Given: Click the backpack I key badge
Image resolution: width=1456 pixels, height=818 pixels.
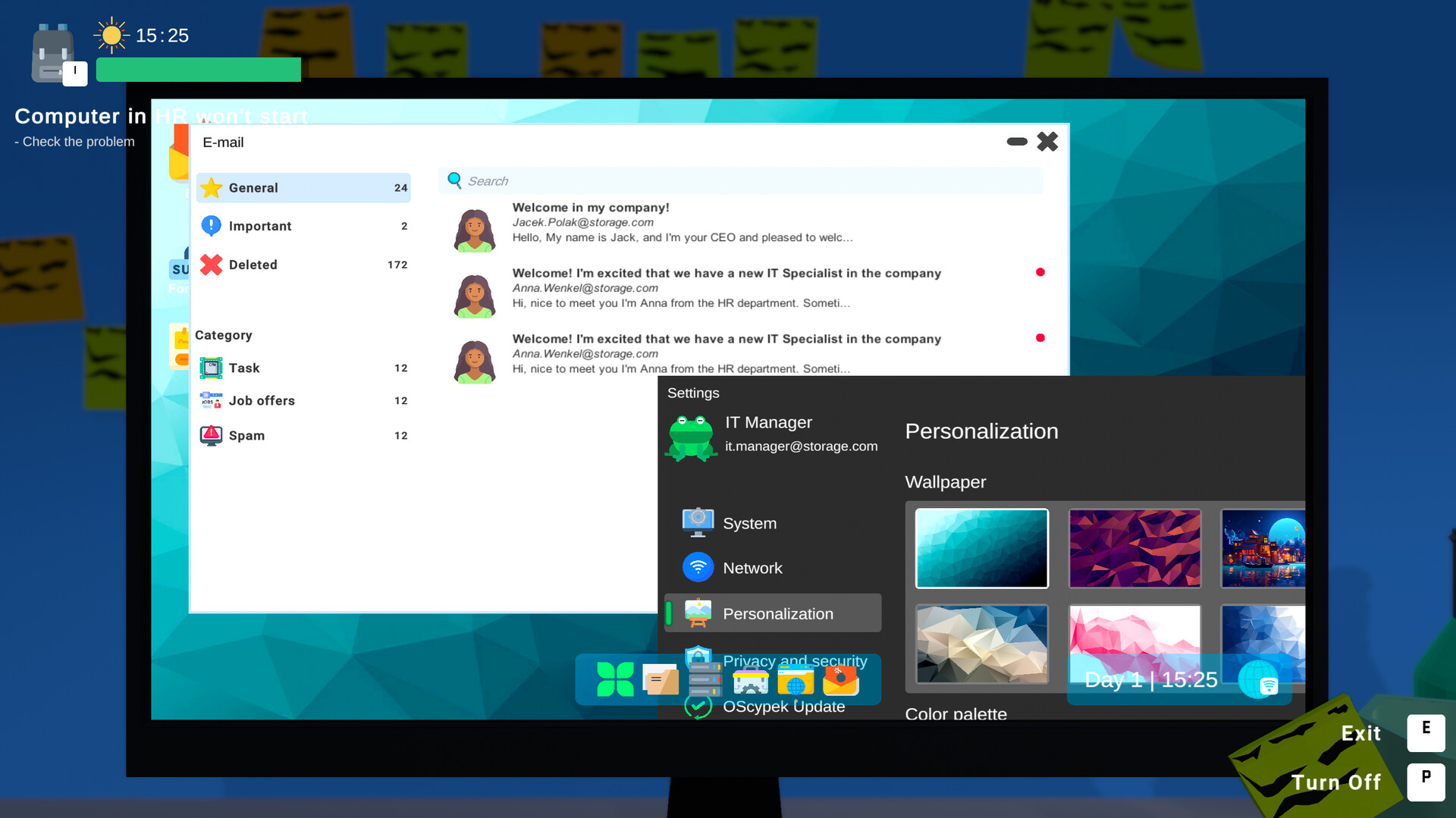Looking at the screenshot, I should [74, 74].
